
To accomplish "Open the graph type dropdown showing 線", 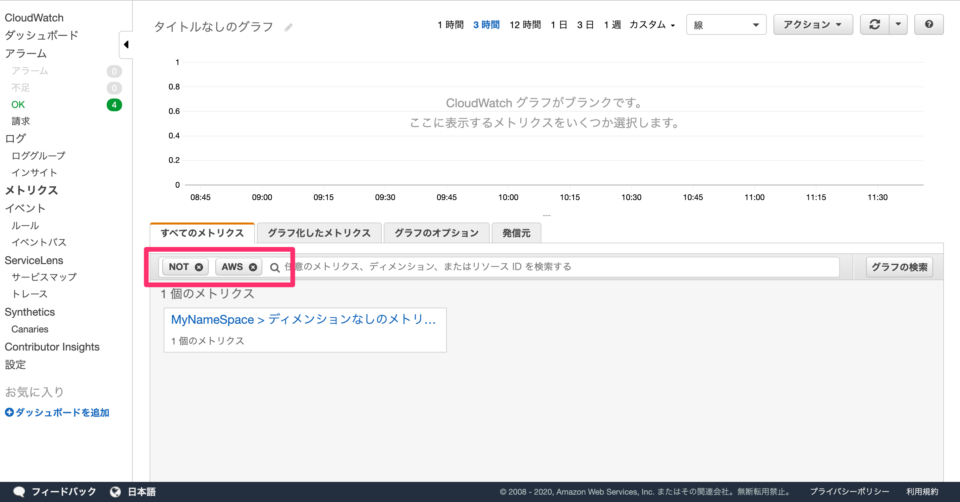I will pos(726,24).
